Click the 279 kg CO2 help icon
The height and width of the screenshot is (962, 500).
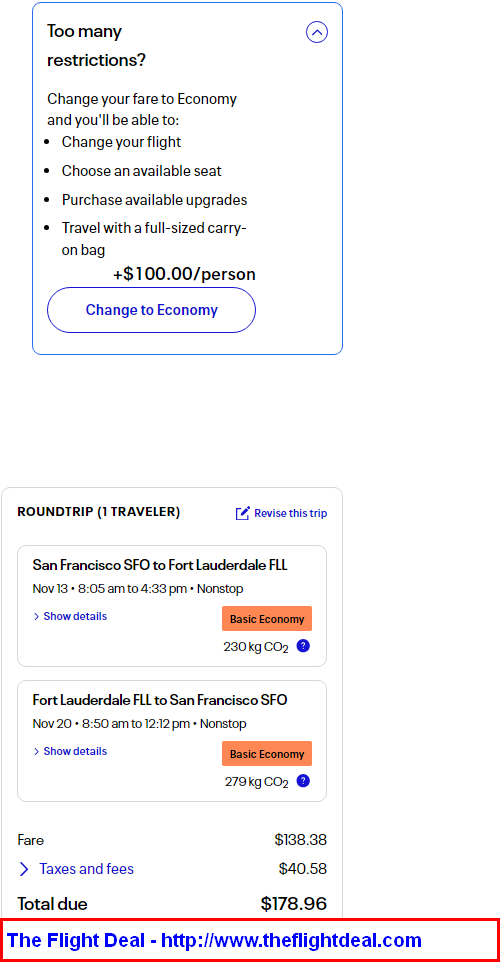[x=303, y=780]
